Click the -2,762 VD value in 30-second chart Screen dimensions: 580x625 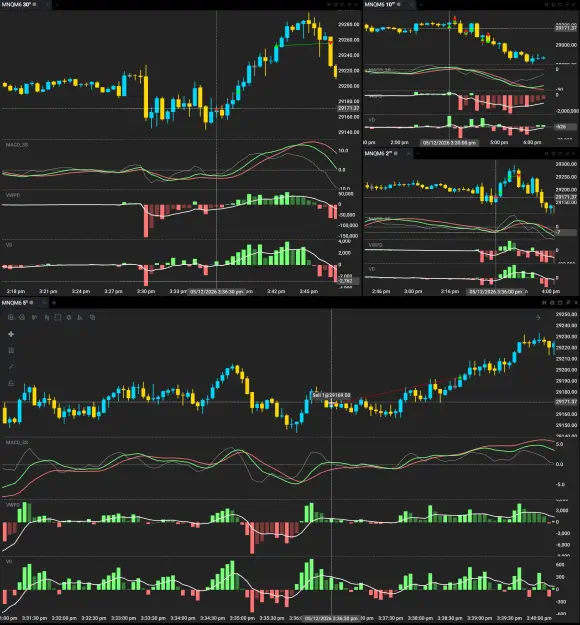coord(348,281)
